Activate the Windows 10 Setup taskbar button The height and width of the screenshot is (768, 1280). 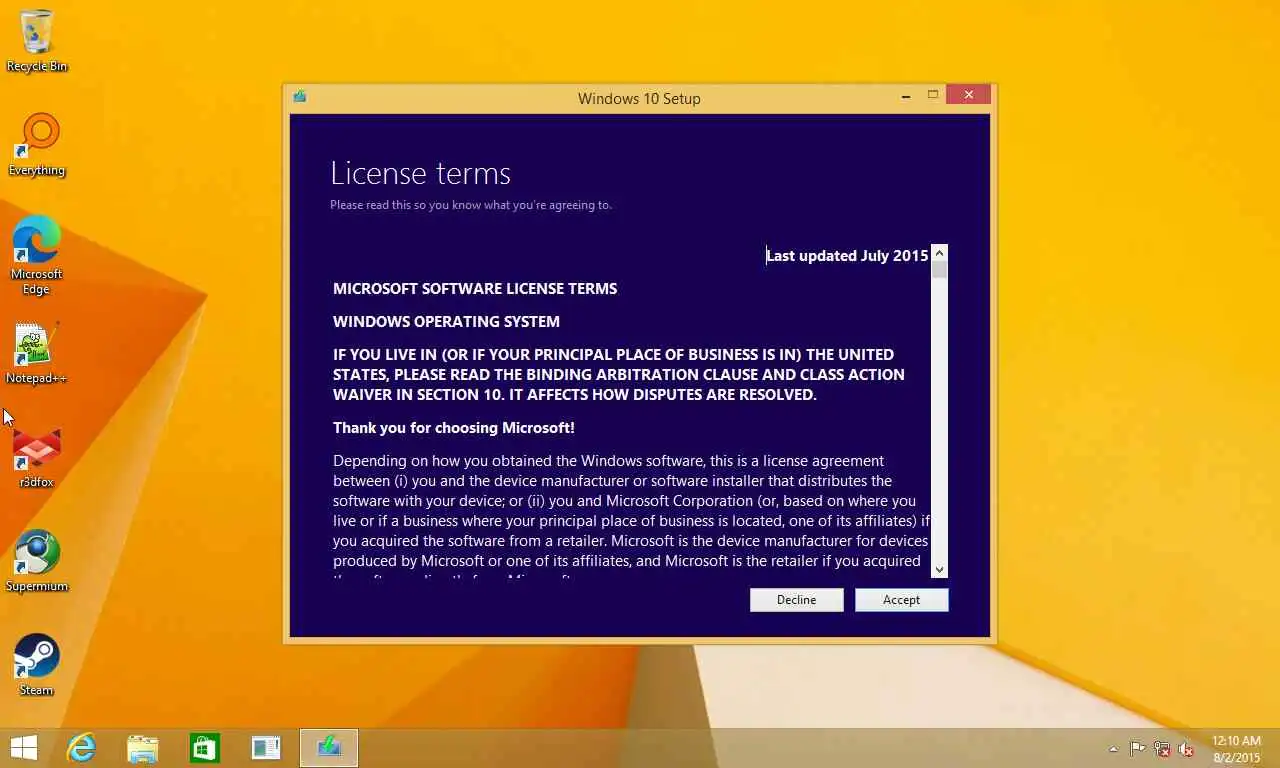click(x=329, y=748)
